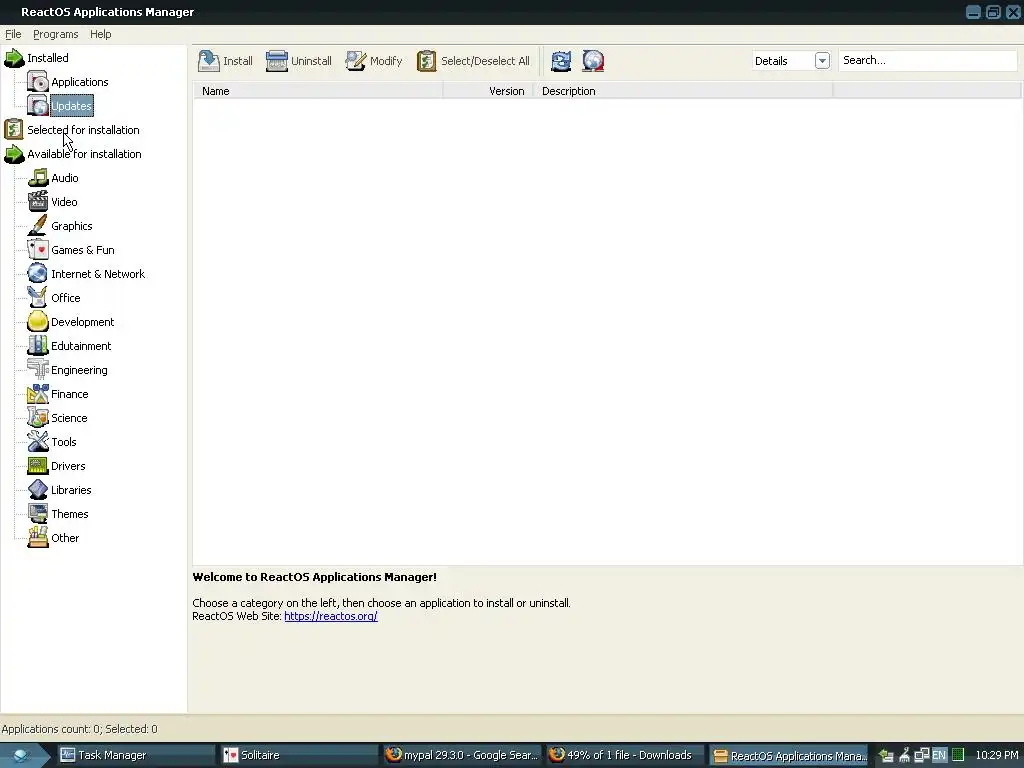
Task: Click the 10:29 PM taskbar clock
Action: tap(997, 755)
